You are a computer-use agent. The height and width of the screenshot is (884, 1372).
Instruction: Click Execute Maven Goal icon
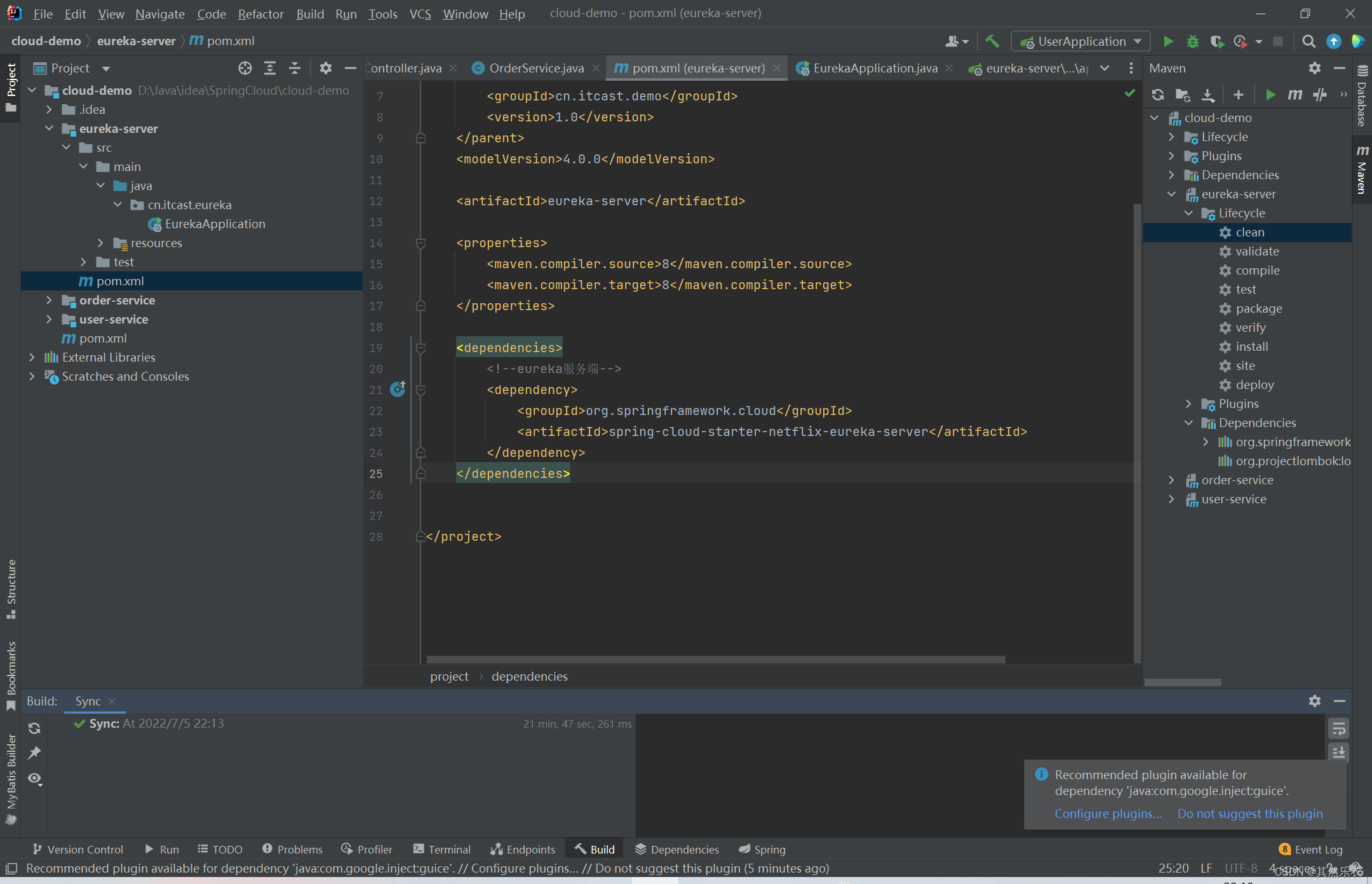(x=1295, y=95)
